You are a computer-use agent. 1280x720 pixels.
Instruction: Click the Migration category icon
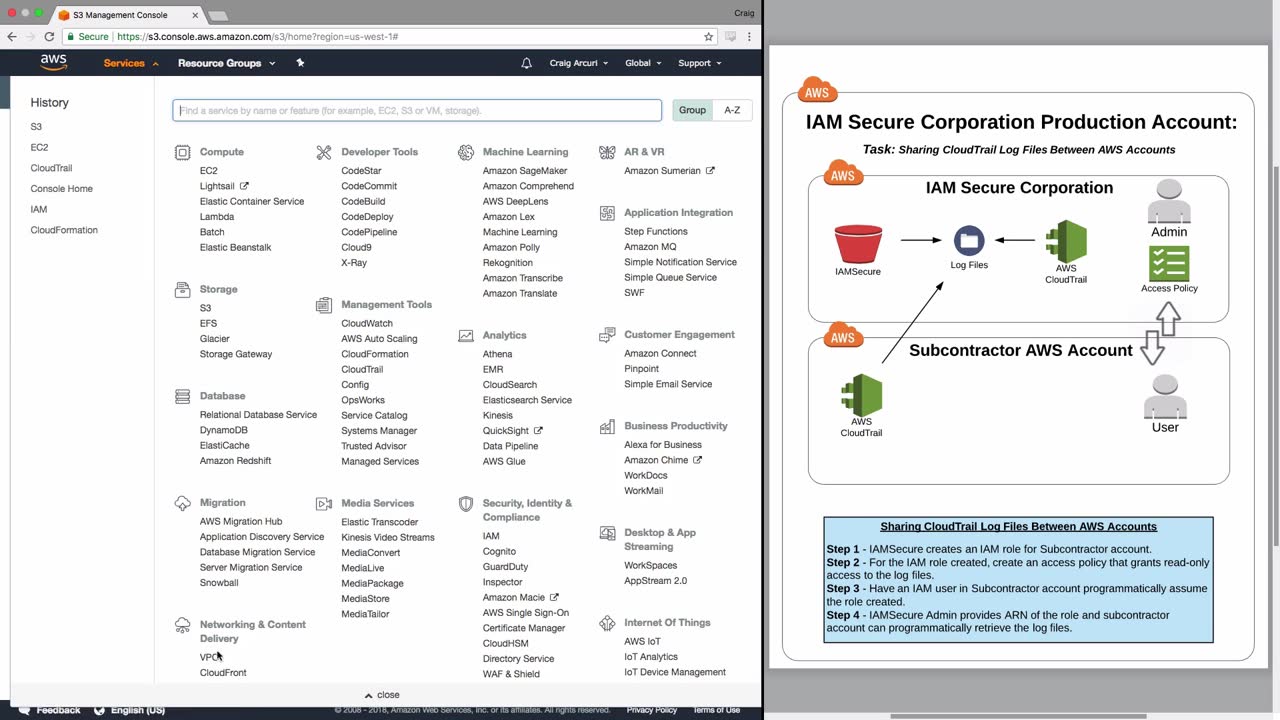click(x=182, y=503)
